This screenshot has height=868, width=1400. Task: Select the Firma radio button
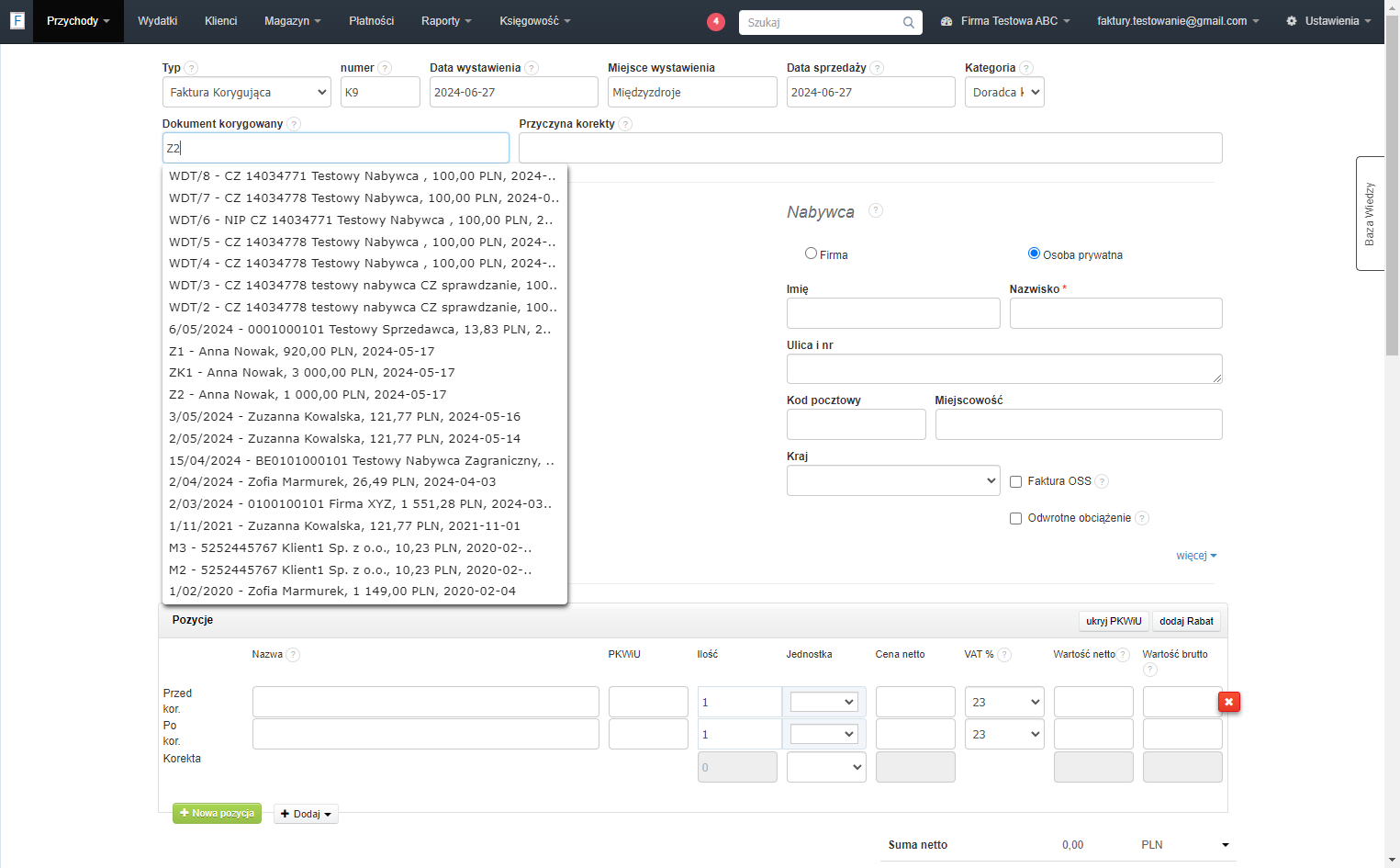click(x=811, y=254)
